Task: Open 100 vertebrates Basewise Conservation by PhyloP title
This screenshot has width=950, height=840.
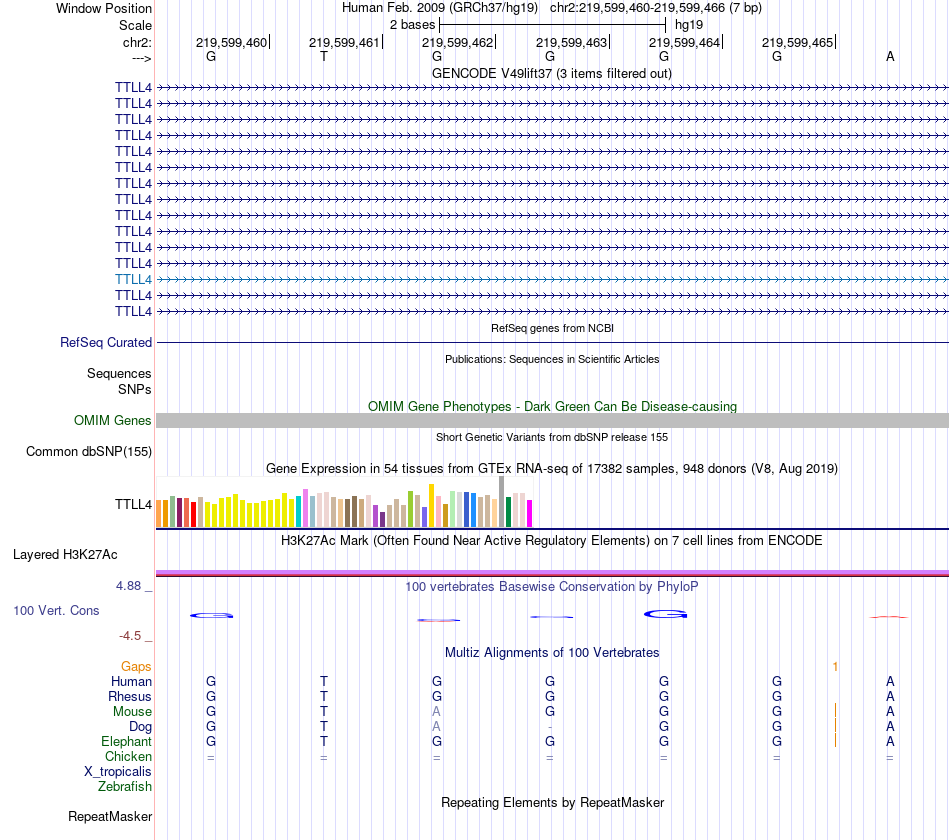Action: [x=552, y=587]
